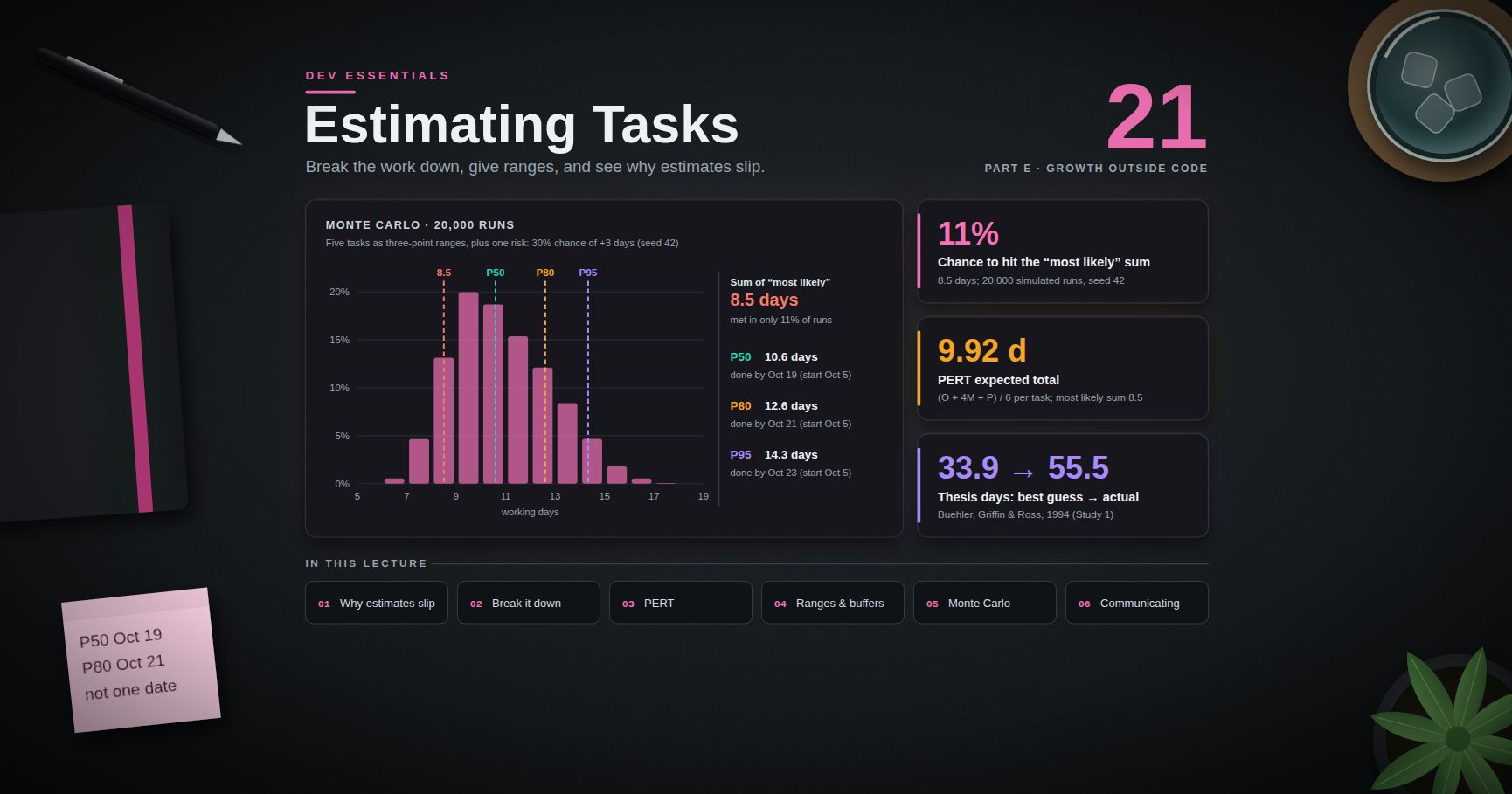Click "PART E · GROWTH OUTSIDE CODE" text
Image resolution: width=1512 pixels, height=794 pixels.
click(1096, 169)
